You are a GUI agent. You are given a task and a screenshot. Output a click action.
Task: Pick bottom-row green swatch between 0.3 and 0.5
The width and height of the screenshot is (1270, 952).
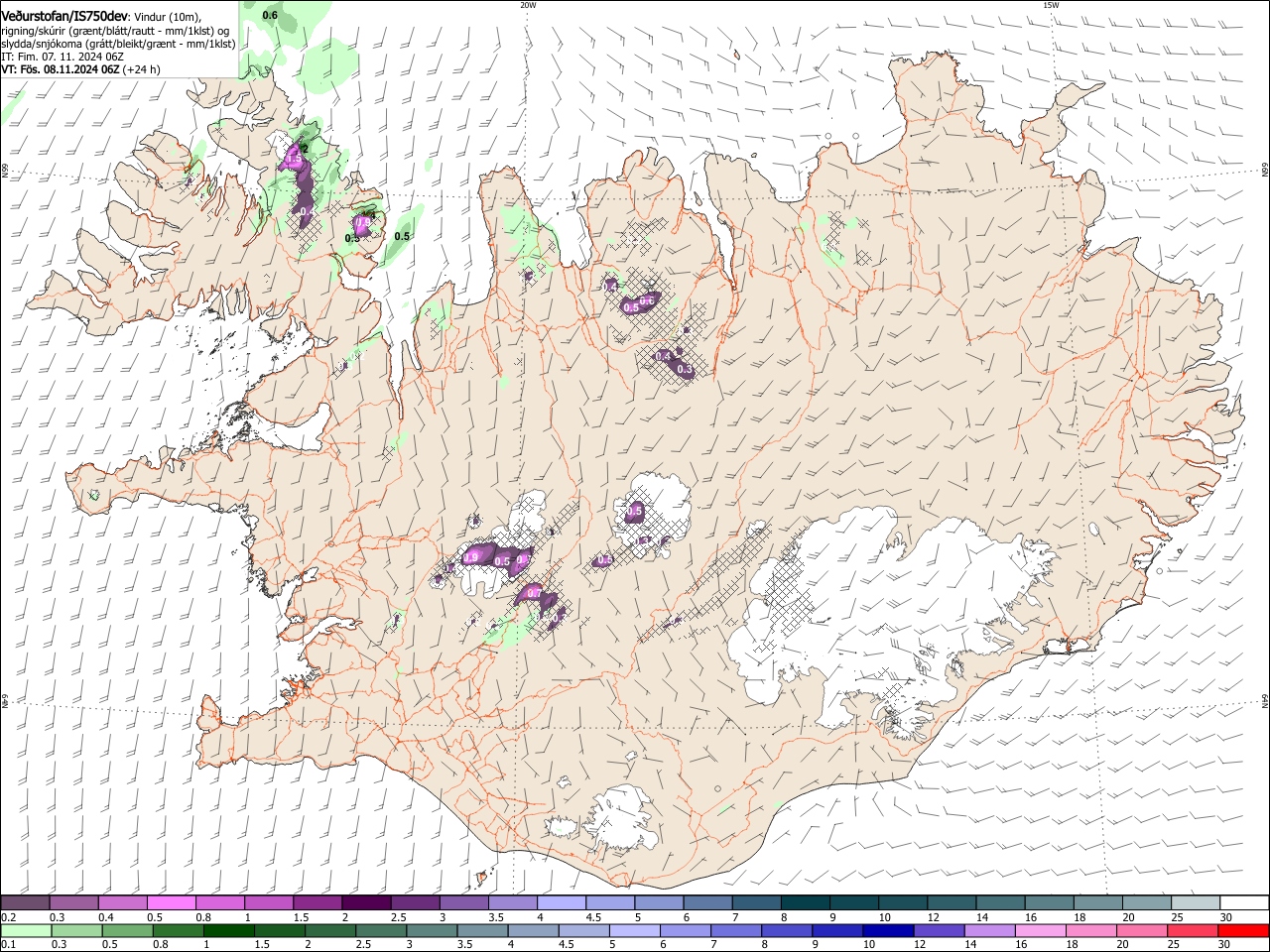(77, 930)
